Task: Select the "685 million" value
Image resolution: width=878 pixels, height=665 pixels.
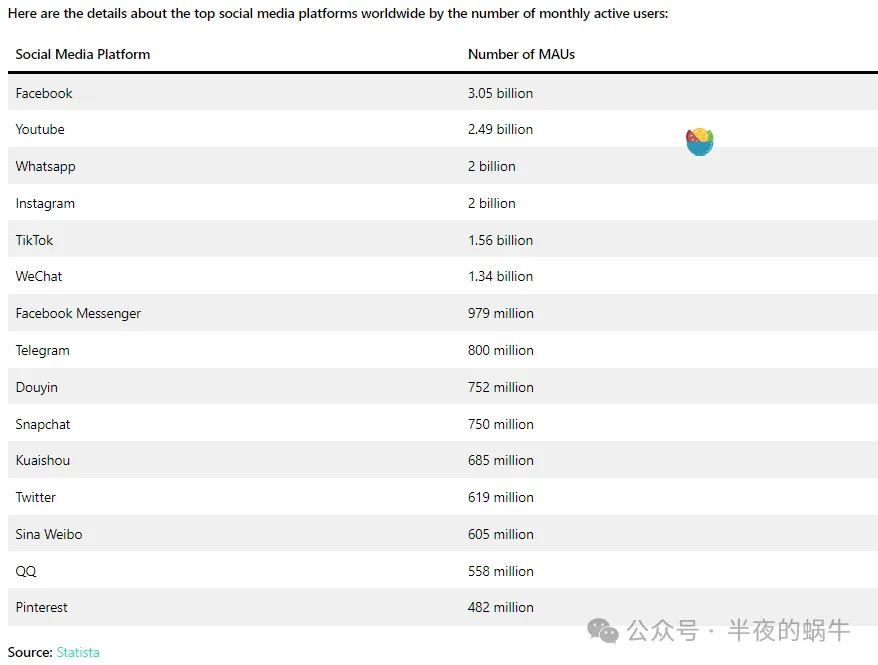Action: (501, 460)
